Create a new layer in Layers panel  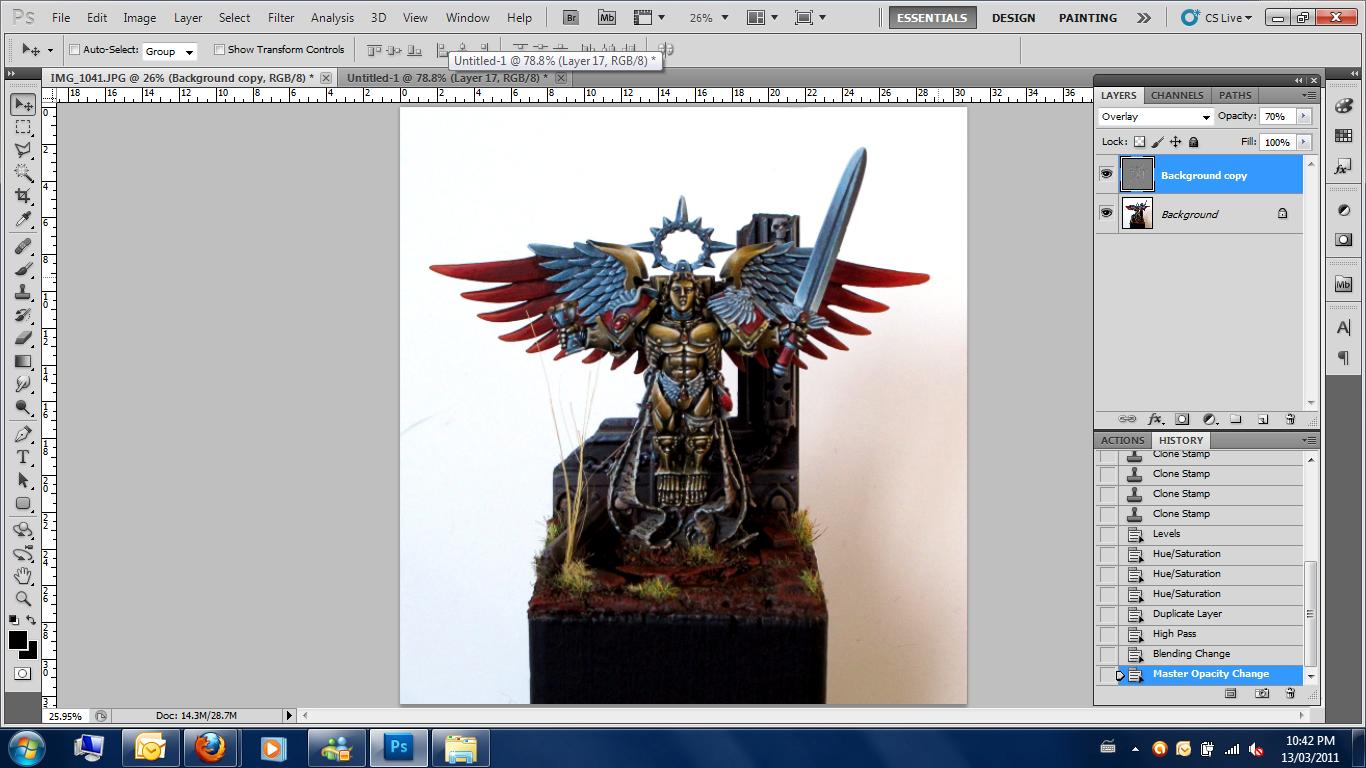[x=1263, y=419]
